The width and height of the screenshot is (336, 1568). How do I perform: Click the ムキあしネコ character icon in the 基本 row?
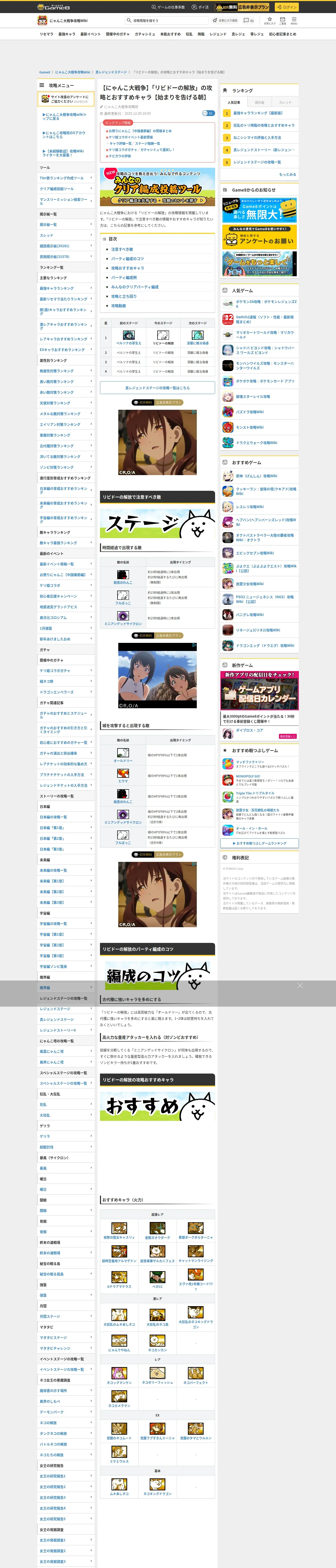click(120, 1484)
